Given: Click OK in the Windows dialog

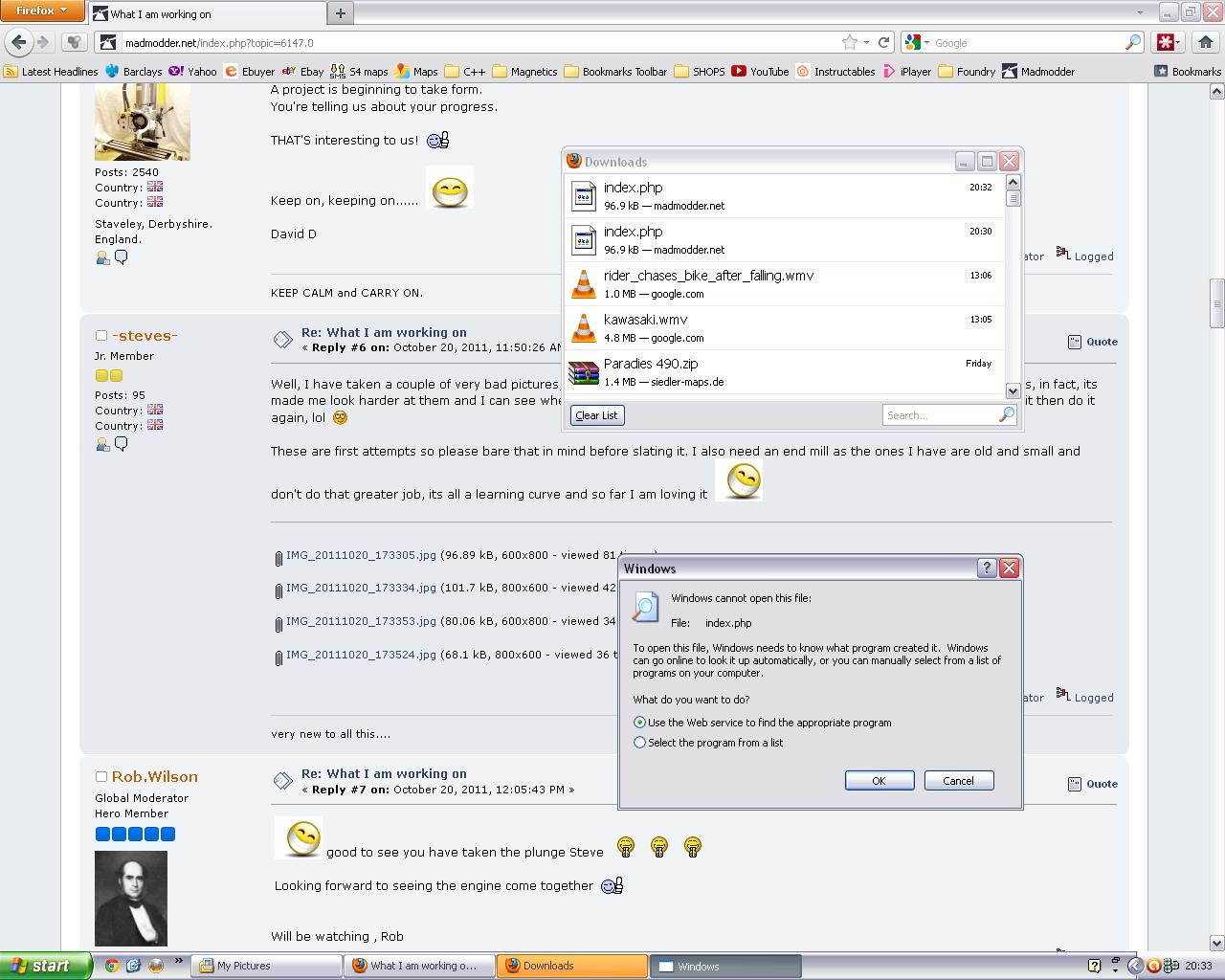Looking at the screenshot, I should coord(880,781).
